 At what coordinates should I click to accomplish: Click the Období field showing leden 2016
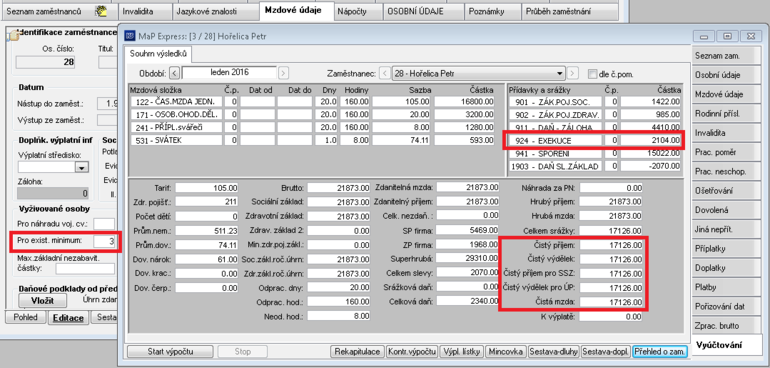point(229,73)
